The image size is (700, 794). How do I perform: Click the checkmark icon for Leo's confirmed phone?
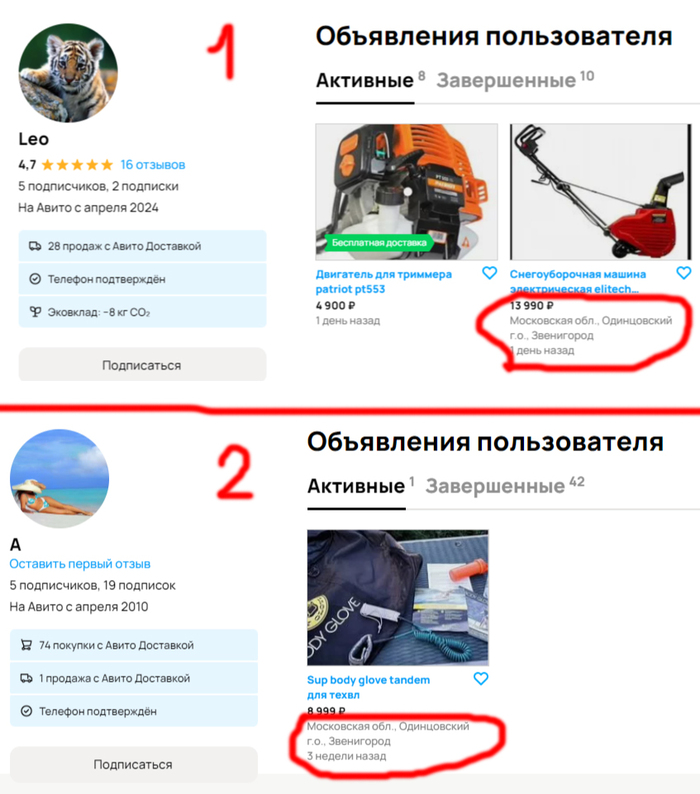tap(35, 279)
